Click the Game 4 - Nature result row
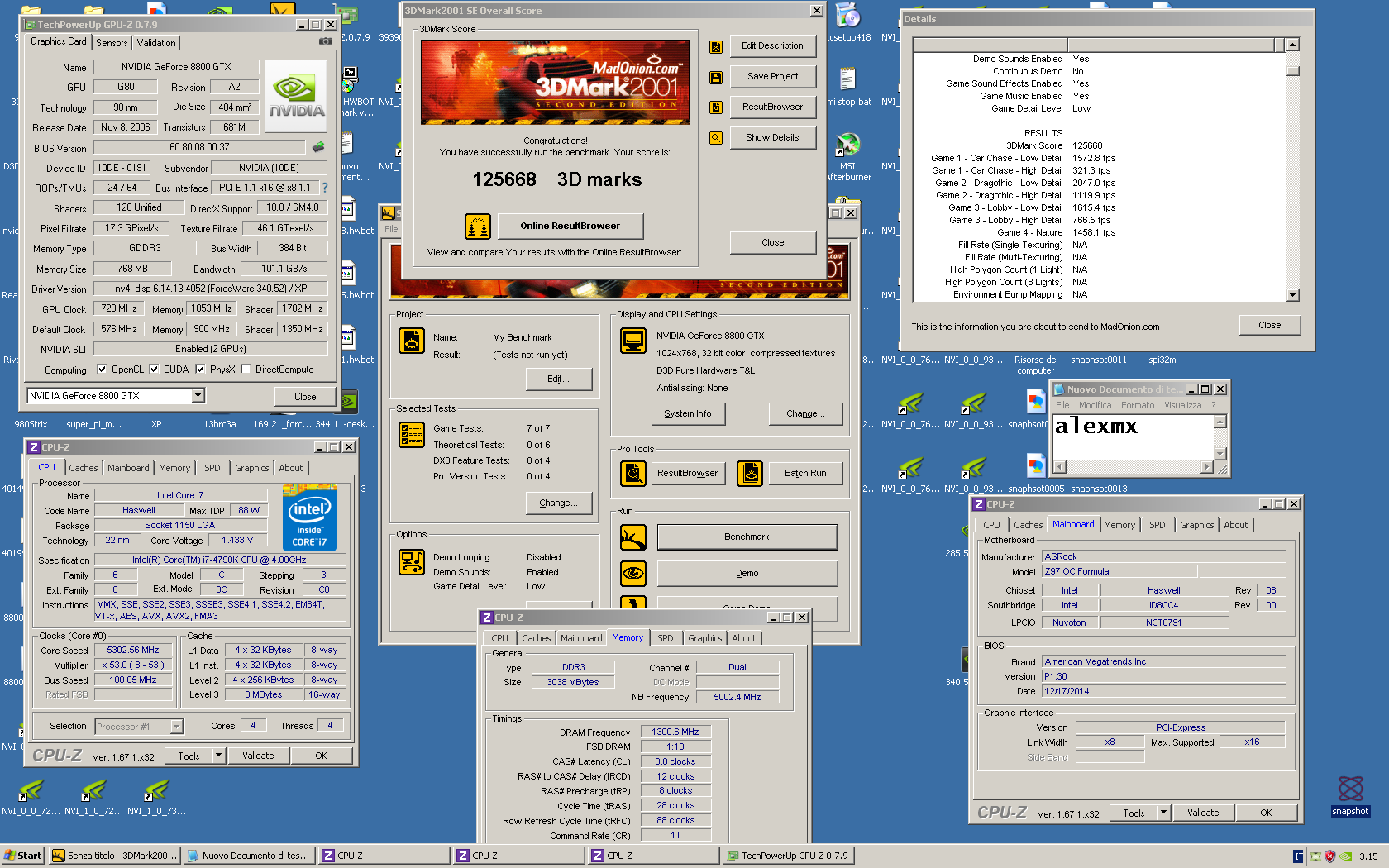 point(1022,232)
